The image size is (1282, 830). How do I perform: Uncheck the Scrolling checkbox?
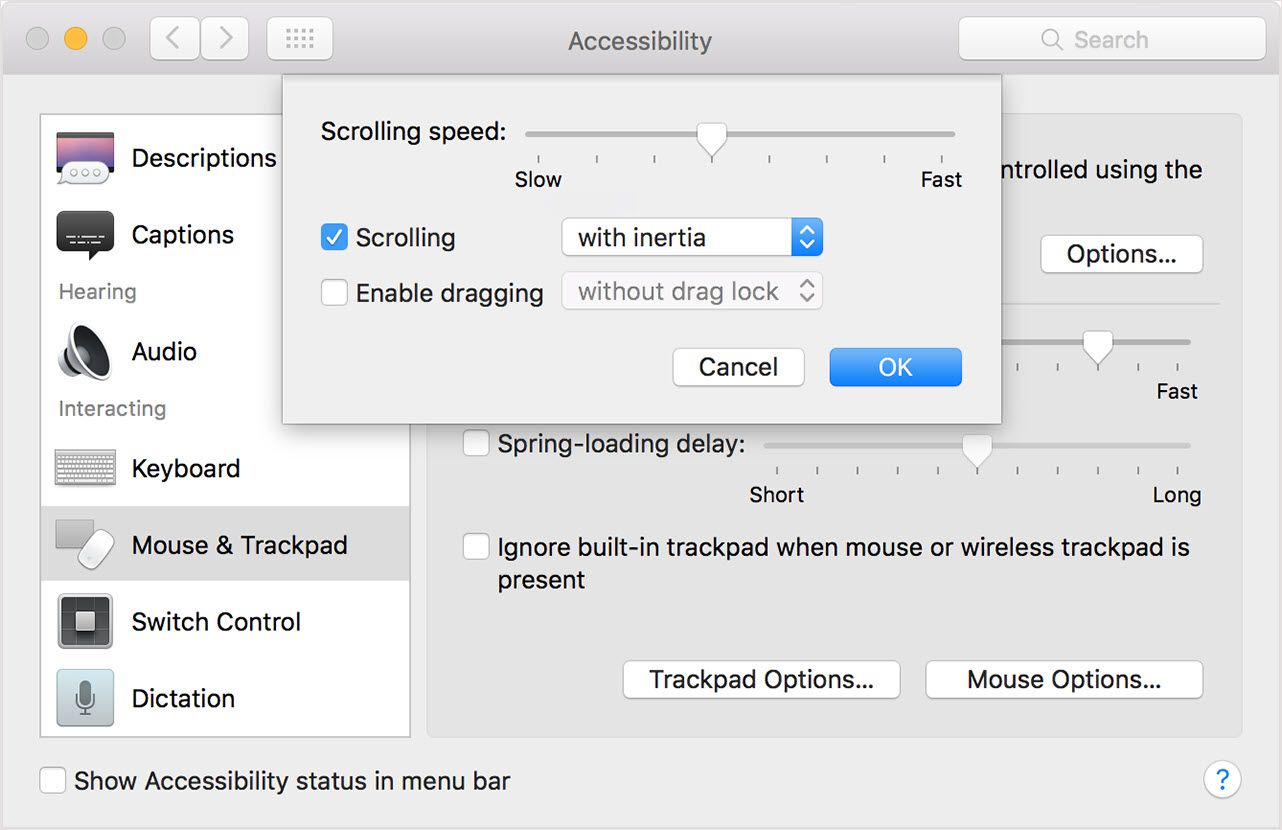pyautogui.click(x=334, y=237)
